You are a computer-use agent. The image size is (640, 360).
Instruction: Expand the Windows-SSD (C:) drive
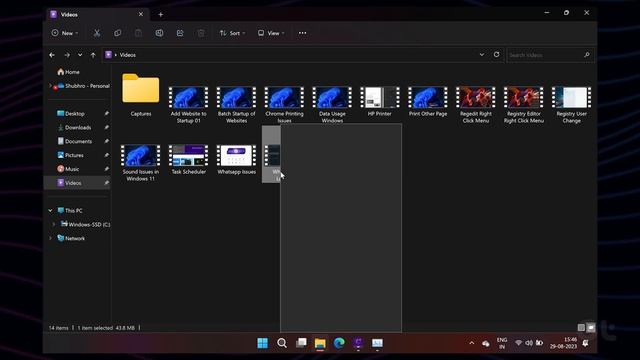pyautogui.click(x=53, y=224)
